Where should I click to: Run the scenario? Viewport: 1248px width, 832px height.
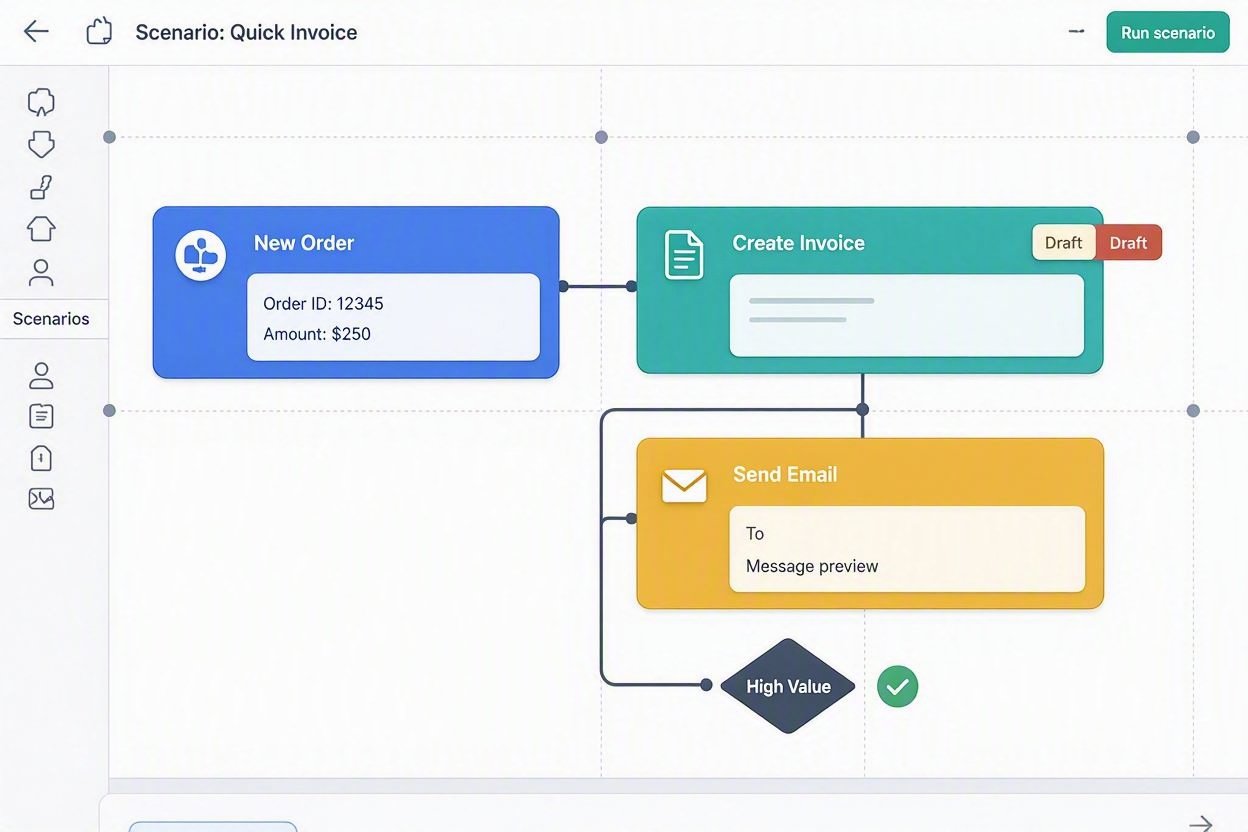(x=1168, y=32)
